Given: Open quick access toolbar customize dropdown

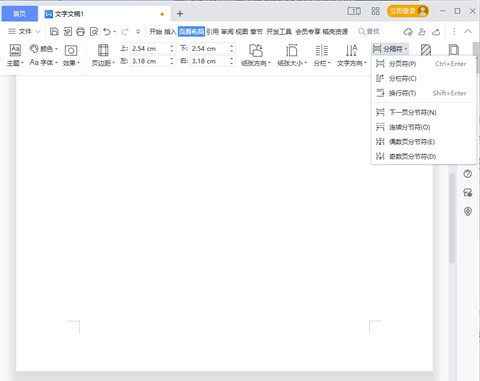Looking at the screenshot, I should 138,32.
